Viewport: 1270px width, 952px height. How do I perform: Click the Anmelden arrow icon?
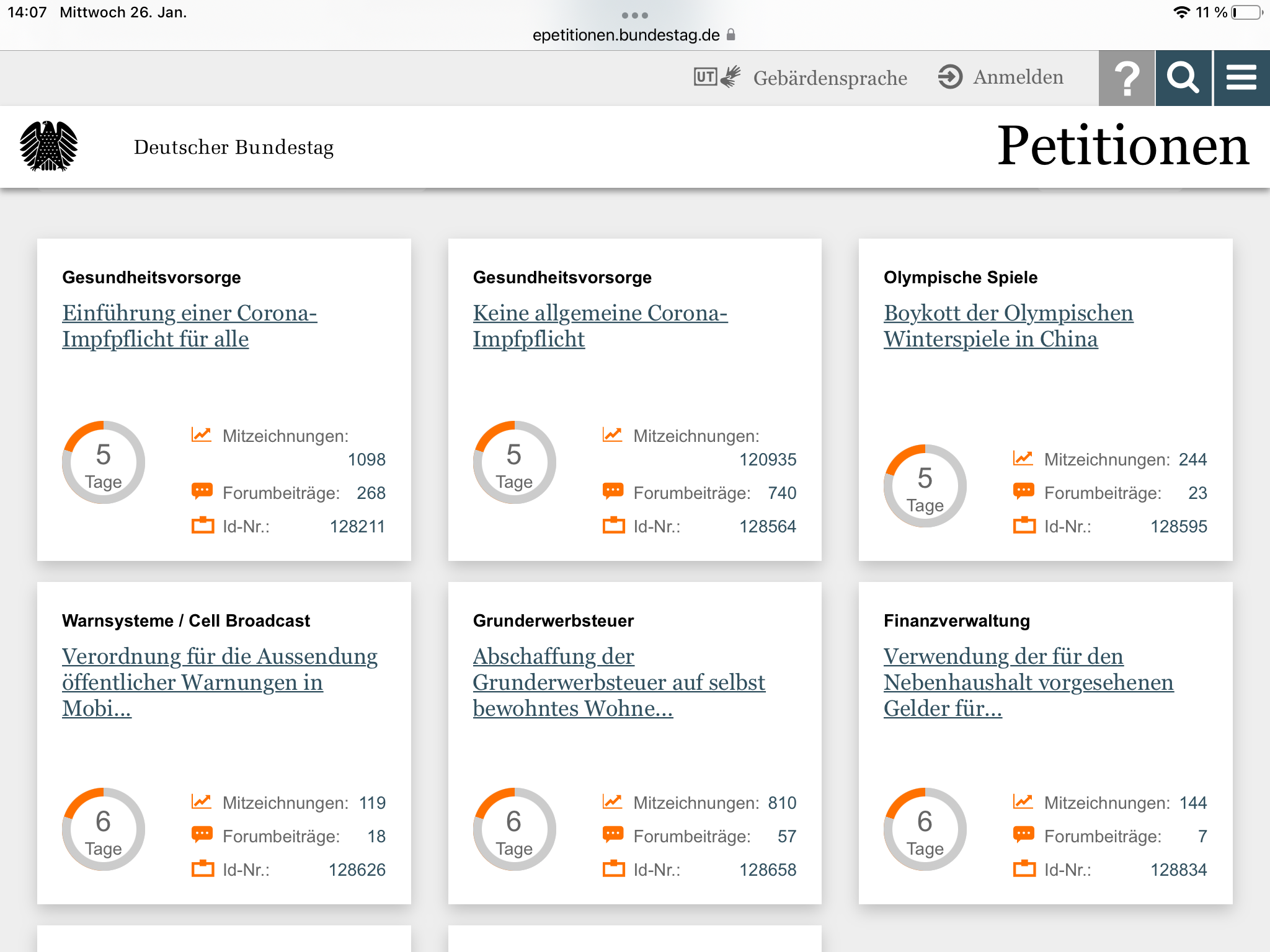click(950, 77)
